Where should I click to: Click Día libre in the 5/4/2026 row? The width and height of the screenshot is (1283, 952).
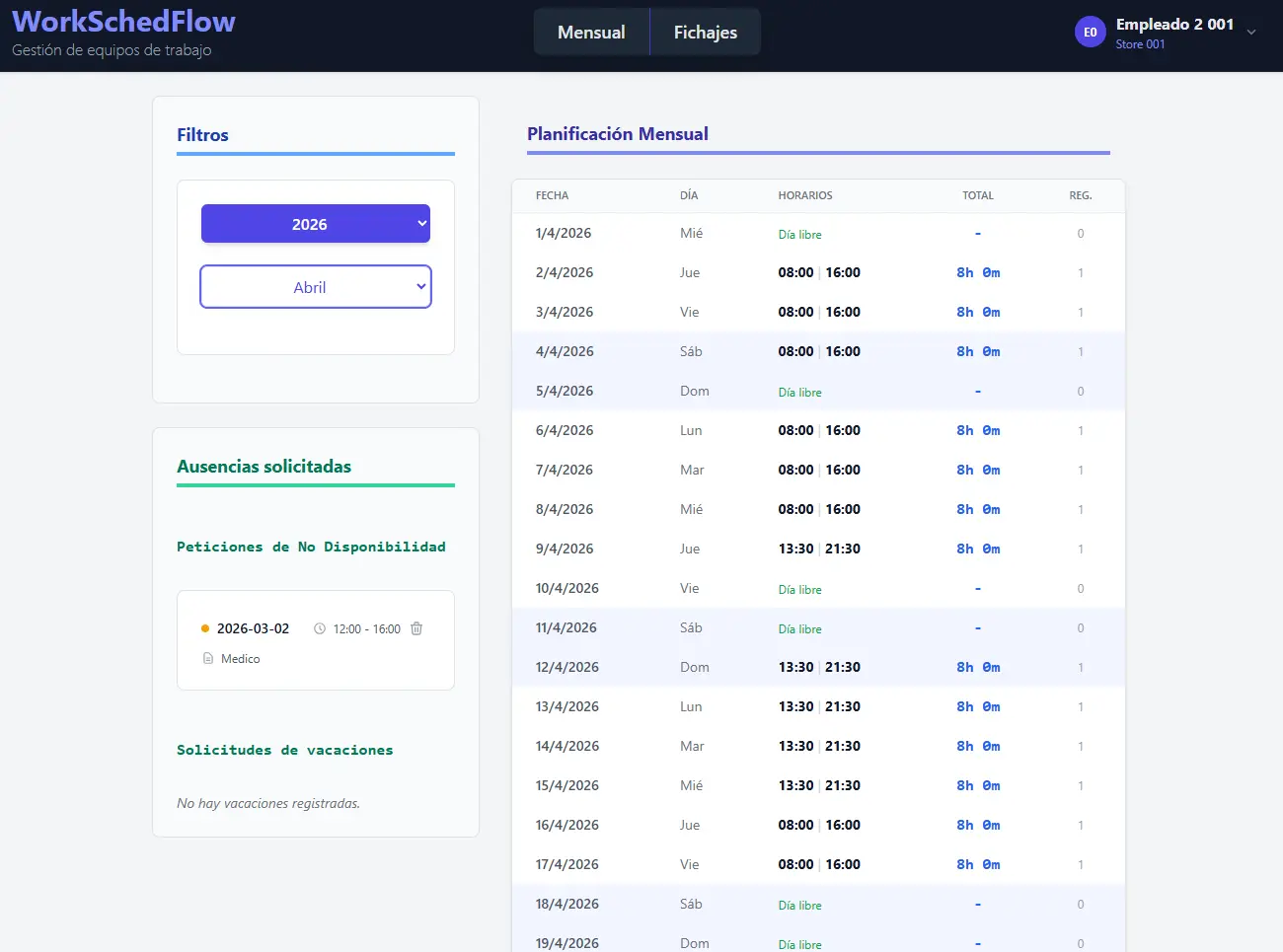click(799, 392)
